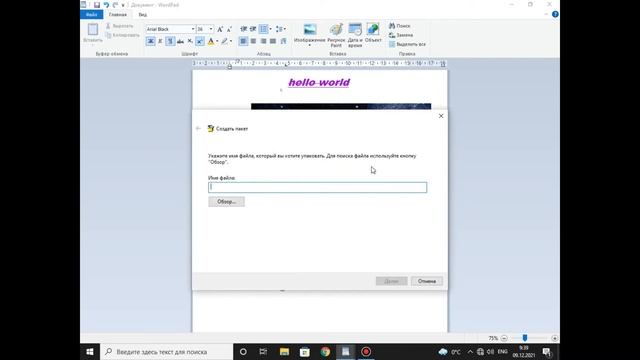This screenshot has width=640, height=360.
Task: Open the Изображение dropdown arrow
Action: tap(310, 45)
